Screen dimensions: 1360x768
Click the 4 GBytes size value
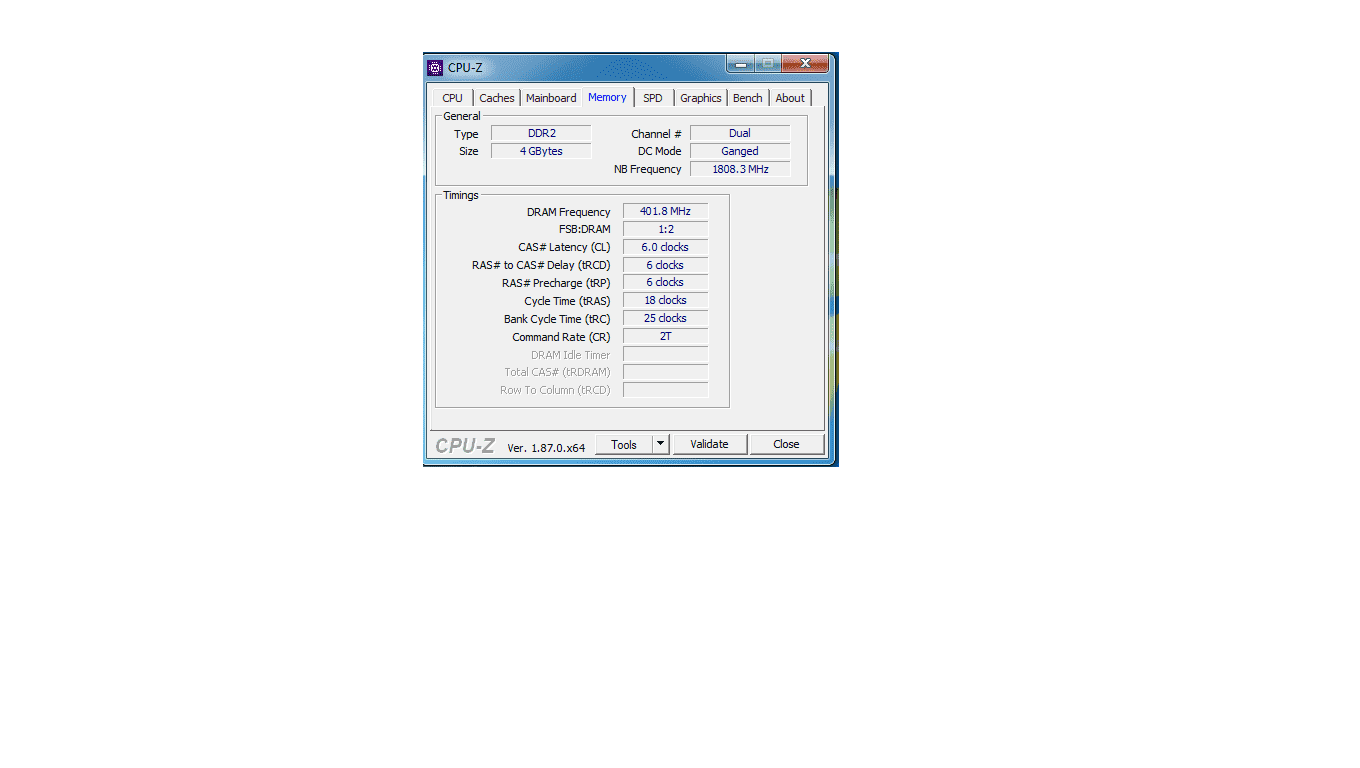tap(541, 151)
